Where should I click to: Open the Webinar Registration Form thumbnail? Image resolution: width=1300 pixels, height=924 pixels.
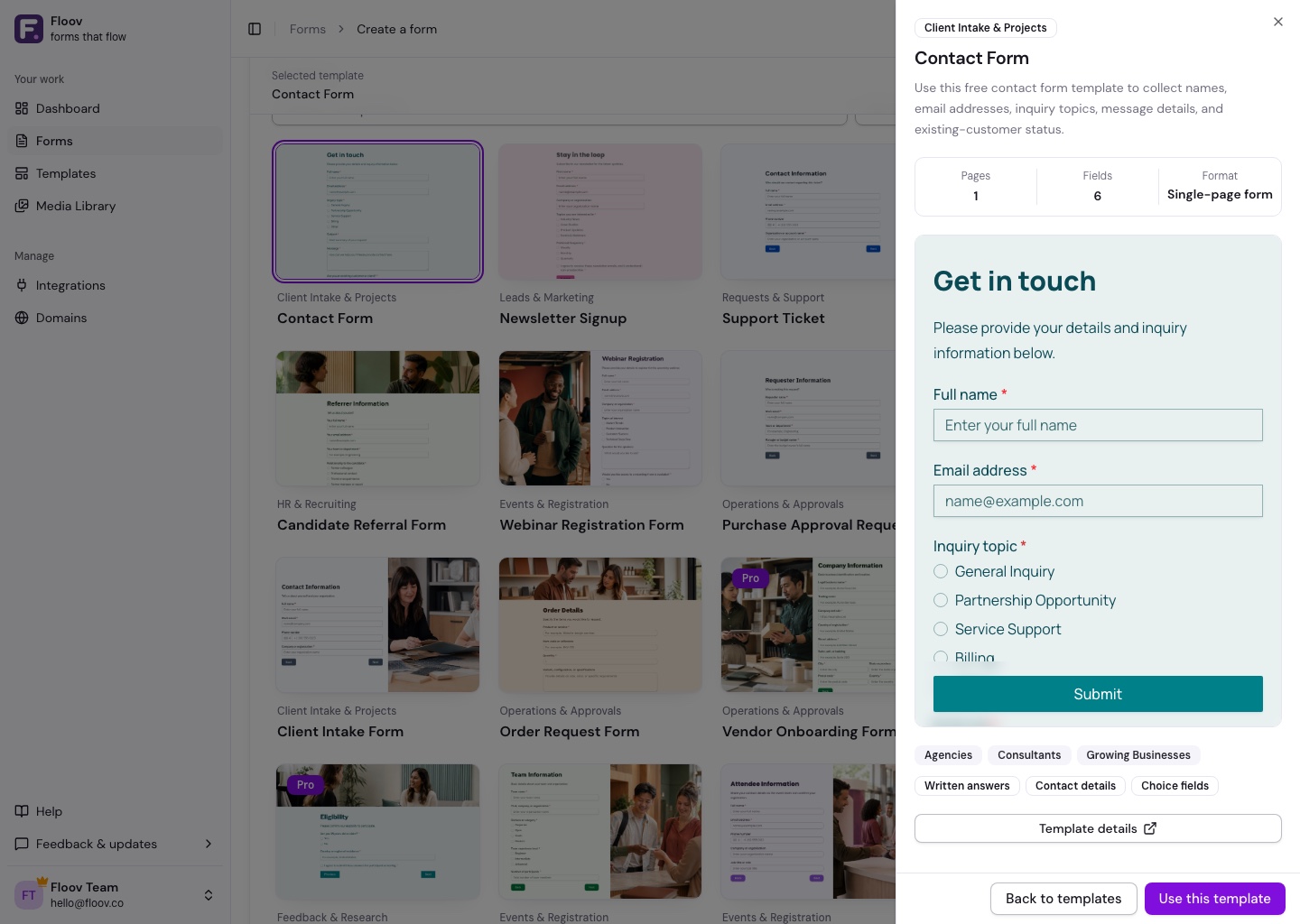[x=600, y=419]
